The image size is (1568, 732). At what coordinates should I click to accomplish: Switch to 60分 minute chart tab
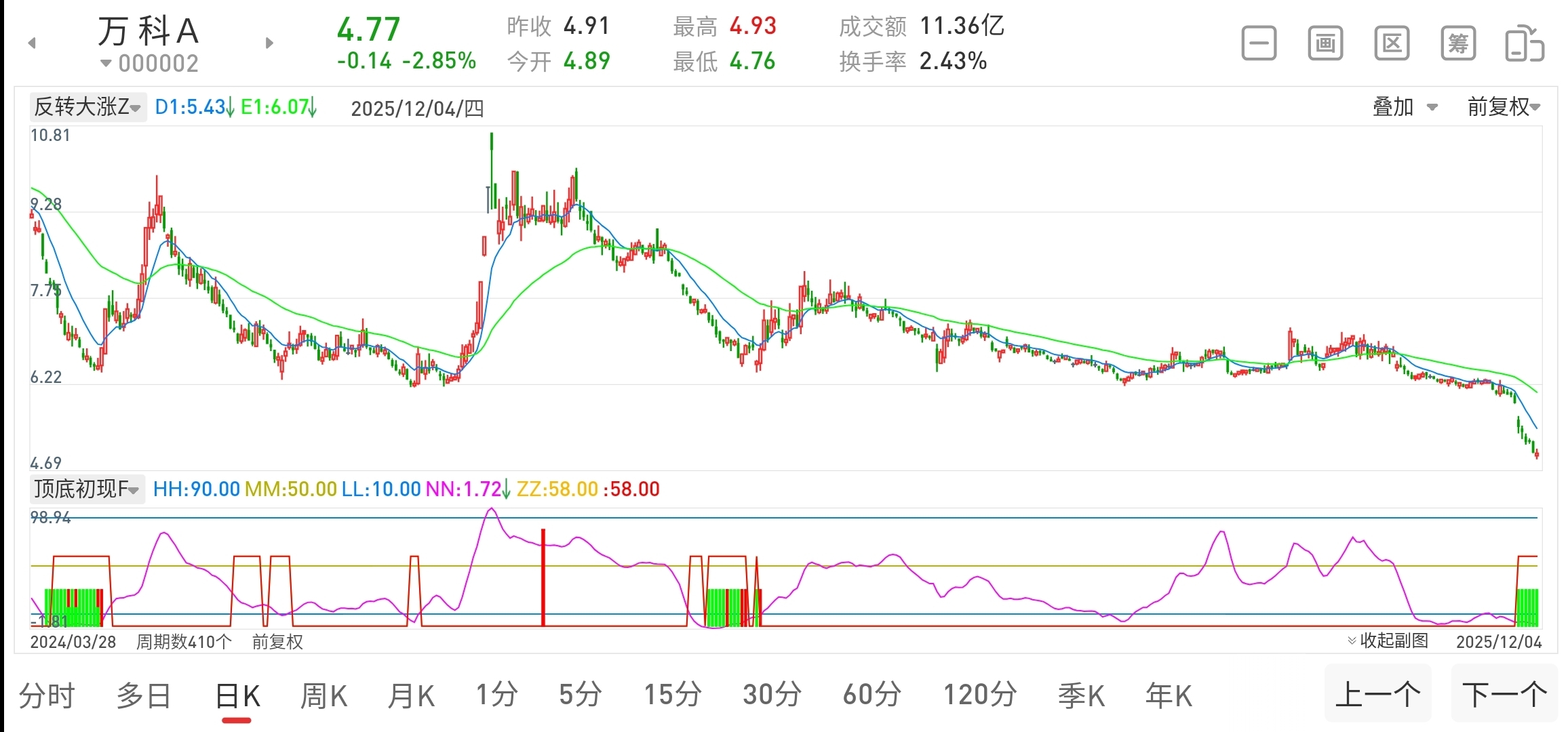tap(871, 696)
